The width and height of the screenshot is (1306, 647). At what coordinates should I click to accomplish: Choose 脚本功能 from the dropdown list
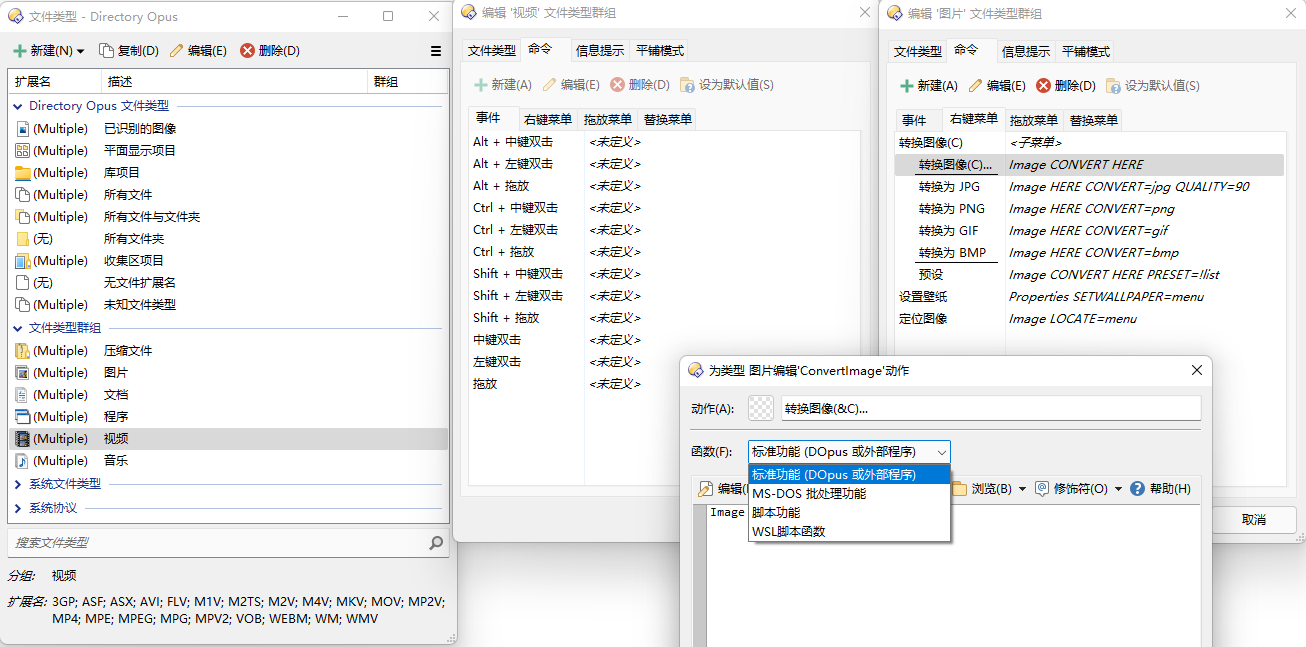click(x=849, y=513)
